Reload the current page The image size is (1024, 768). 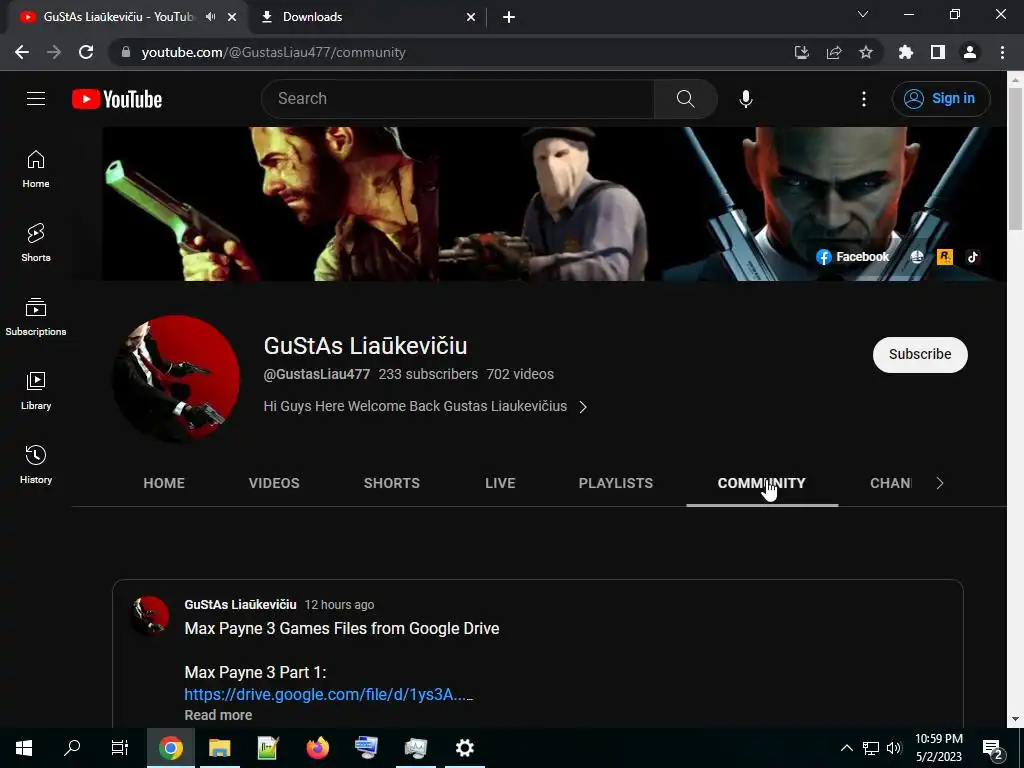86,52
